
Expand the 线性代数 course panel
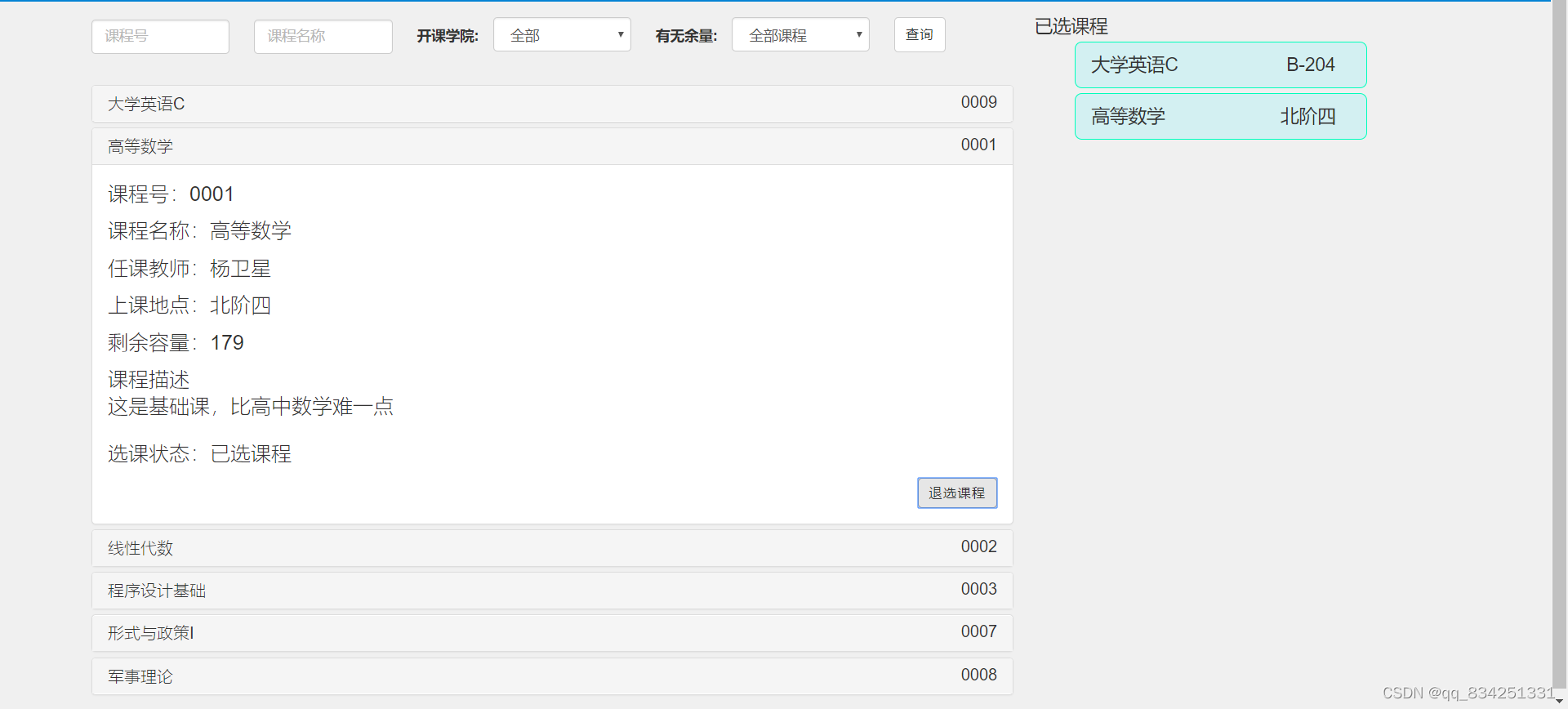pyautogui.click(x=552, y=548)
